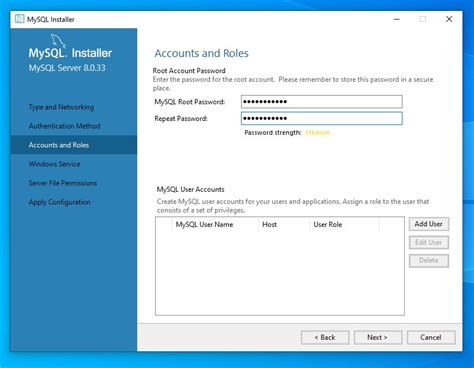Focus the Repeat Password field
The image size is (474, 368).
(x=322, y=118)
